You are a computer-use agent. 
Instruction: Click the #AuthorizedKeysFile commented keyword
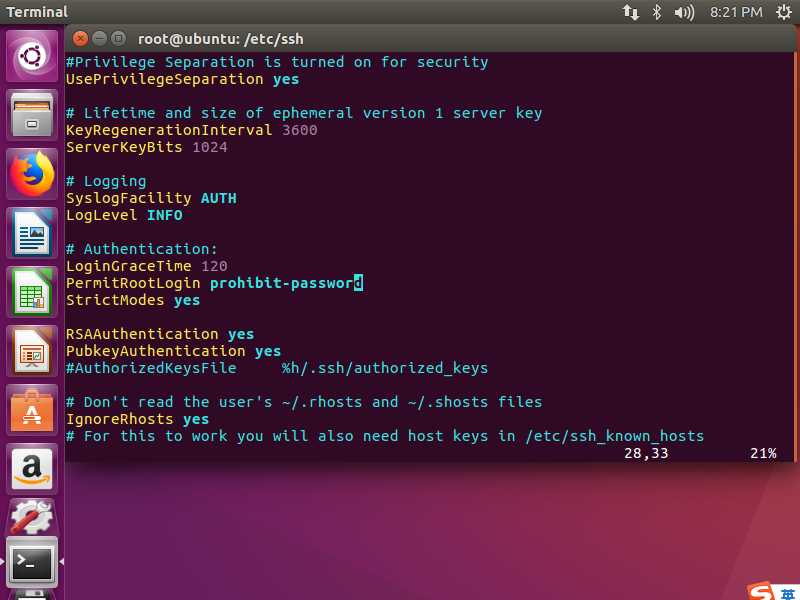click(151, 368)
